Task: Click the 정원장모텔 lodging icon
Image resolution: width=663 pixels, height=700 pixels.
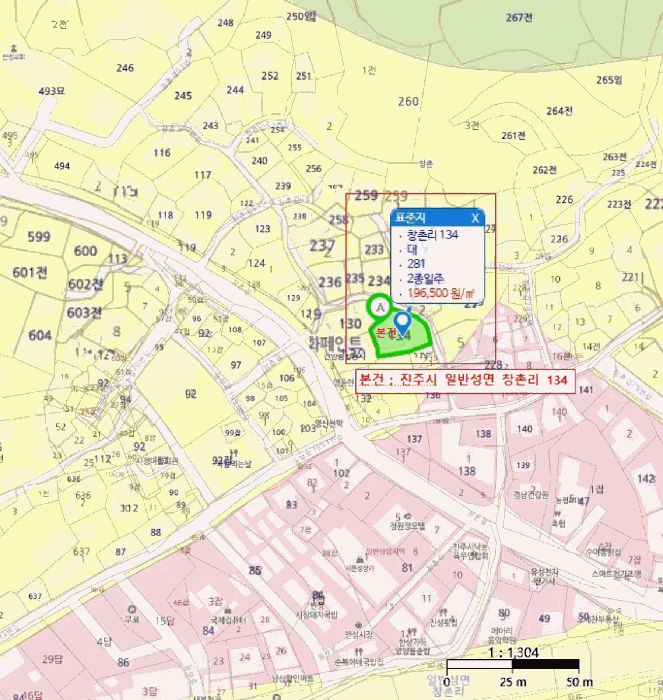Action: pos(408,517)
